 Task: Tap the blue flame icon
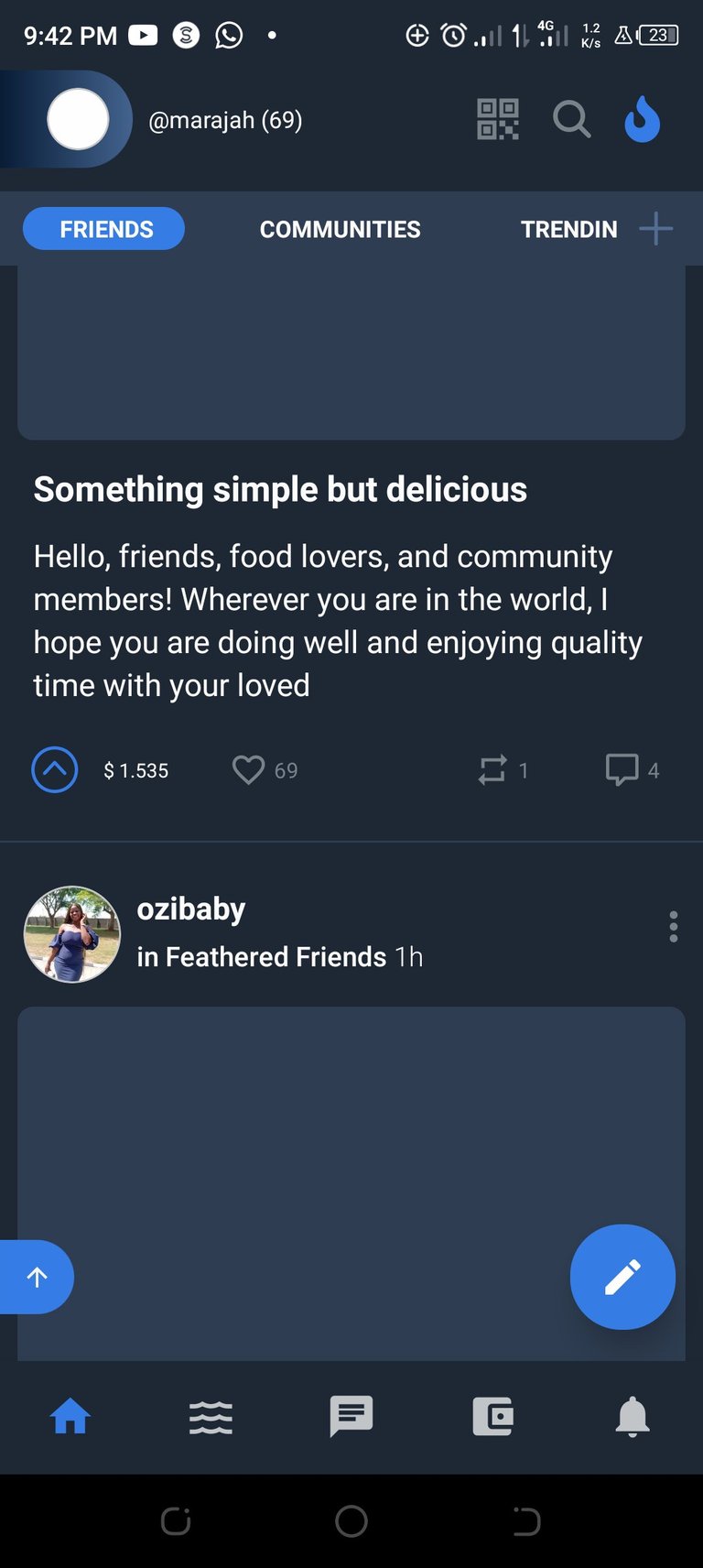(642, 119)
